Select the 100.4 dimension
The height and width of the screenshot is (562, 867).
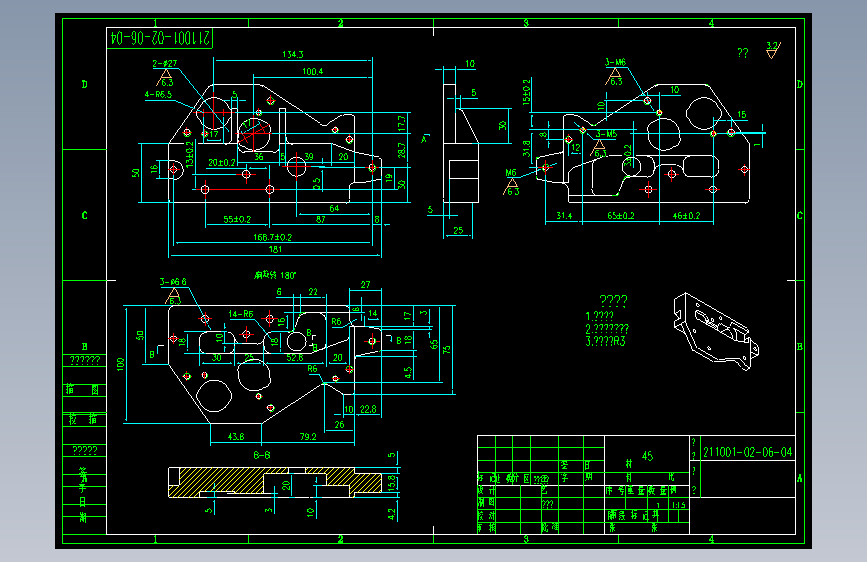point(312,71)
